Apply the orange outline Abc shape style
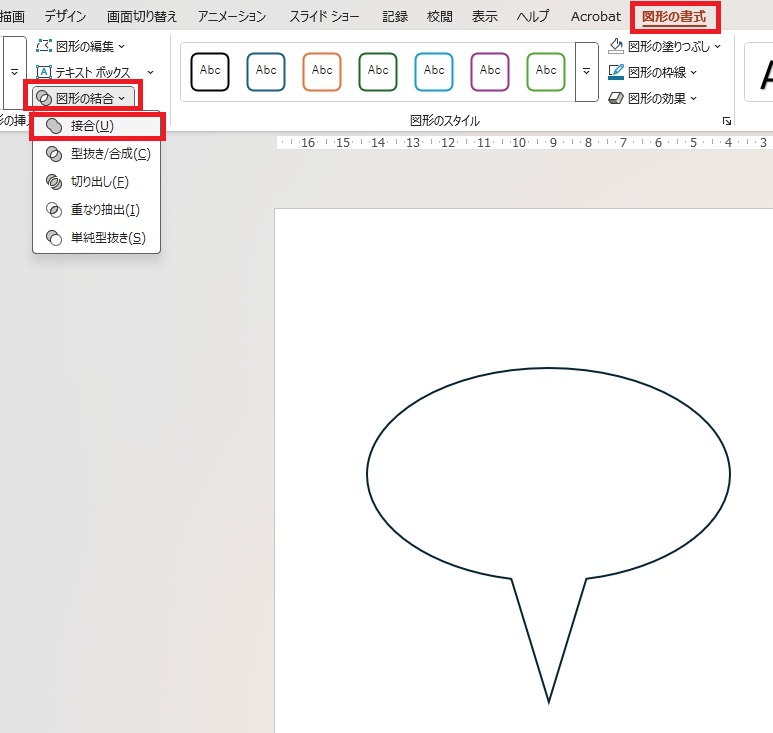This screenshot has width=773, height=733. (322, 72)
